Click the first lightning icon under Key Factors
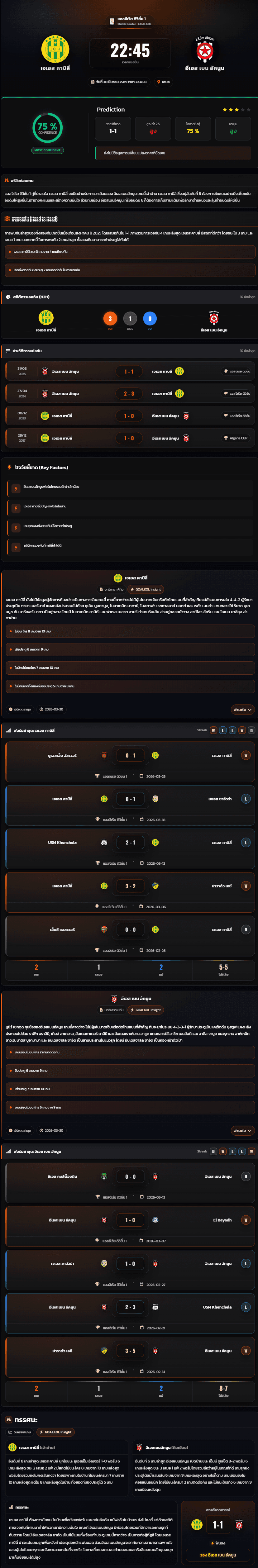This screenshot has height=1568, width=258. [16, 487]
